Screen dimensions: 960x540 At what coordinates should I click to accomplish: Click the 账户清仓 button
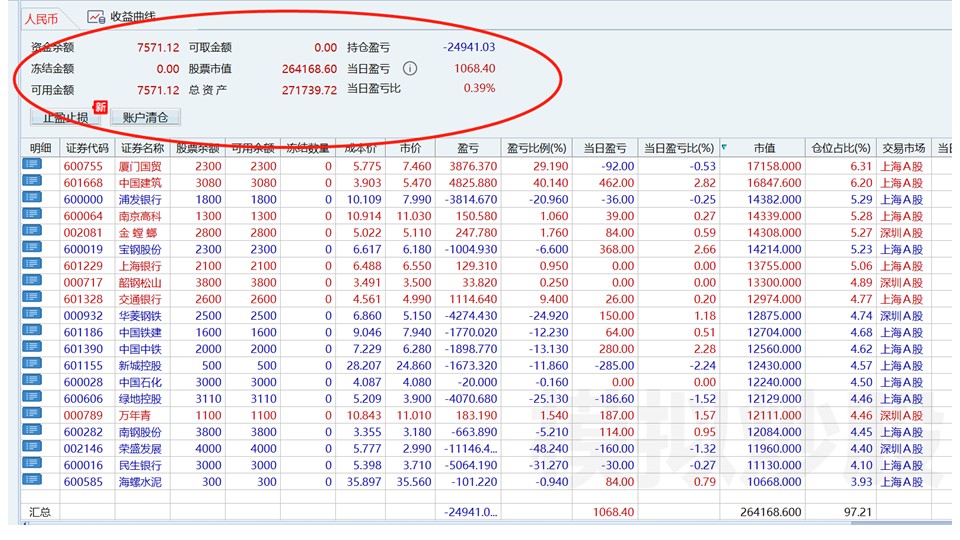(x=145, y=118)
